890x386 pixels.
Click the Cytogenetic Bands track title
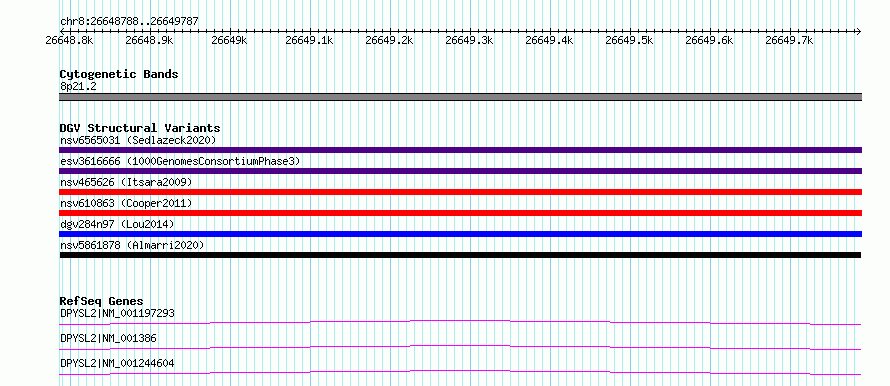tap(119, 74)
